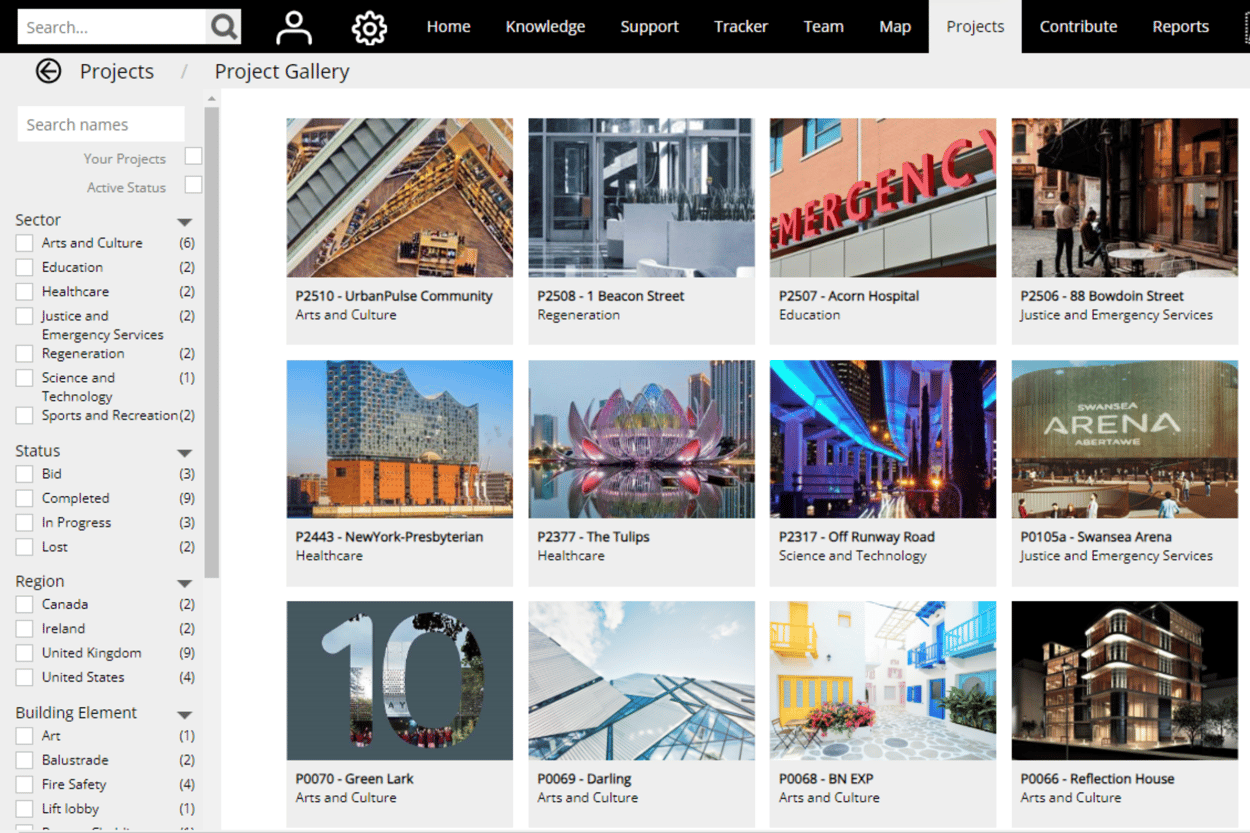Viewport: 1250px width, 833px height.
Task: Click the P0105a - Swansea Arena title
Action: 1095,537
